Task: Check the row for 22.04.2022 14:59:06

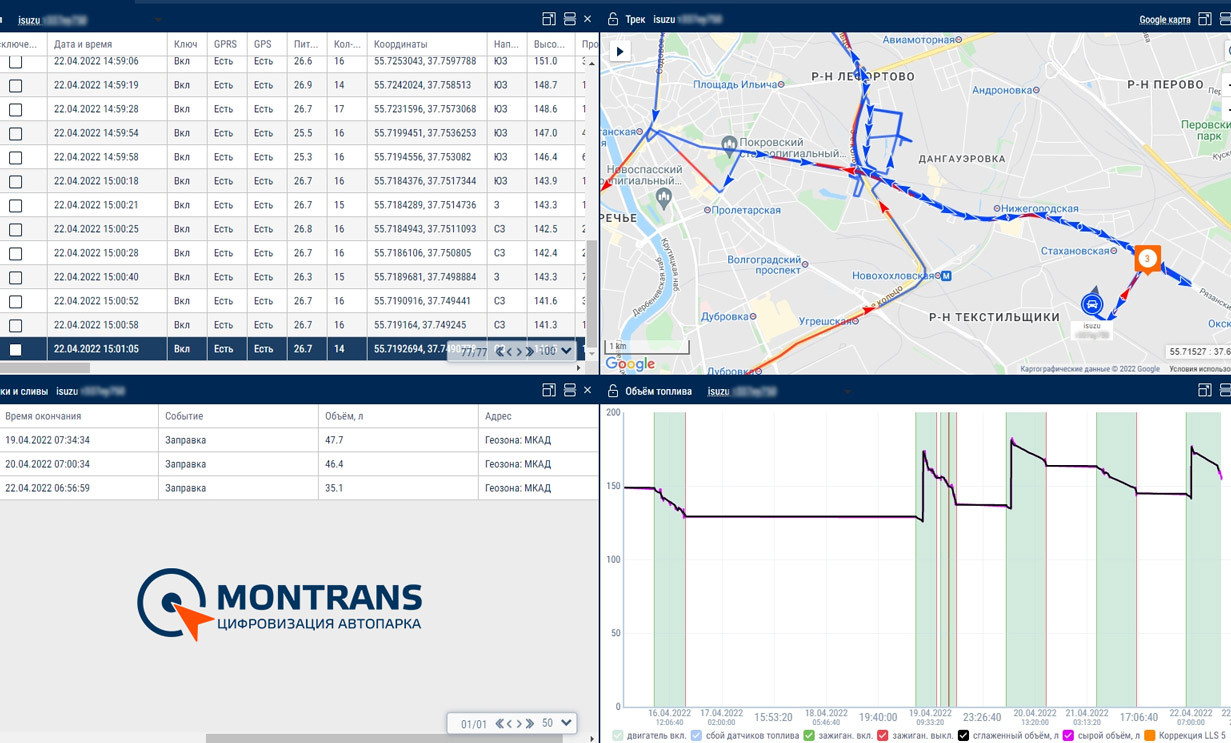Action: 15,61
